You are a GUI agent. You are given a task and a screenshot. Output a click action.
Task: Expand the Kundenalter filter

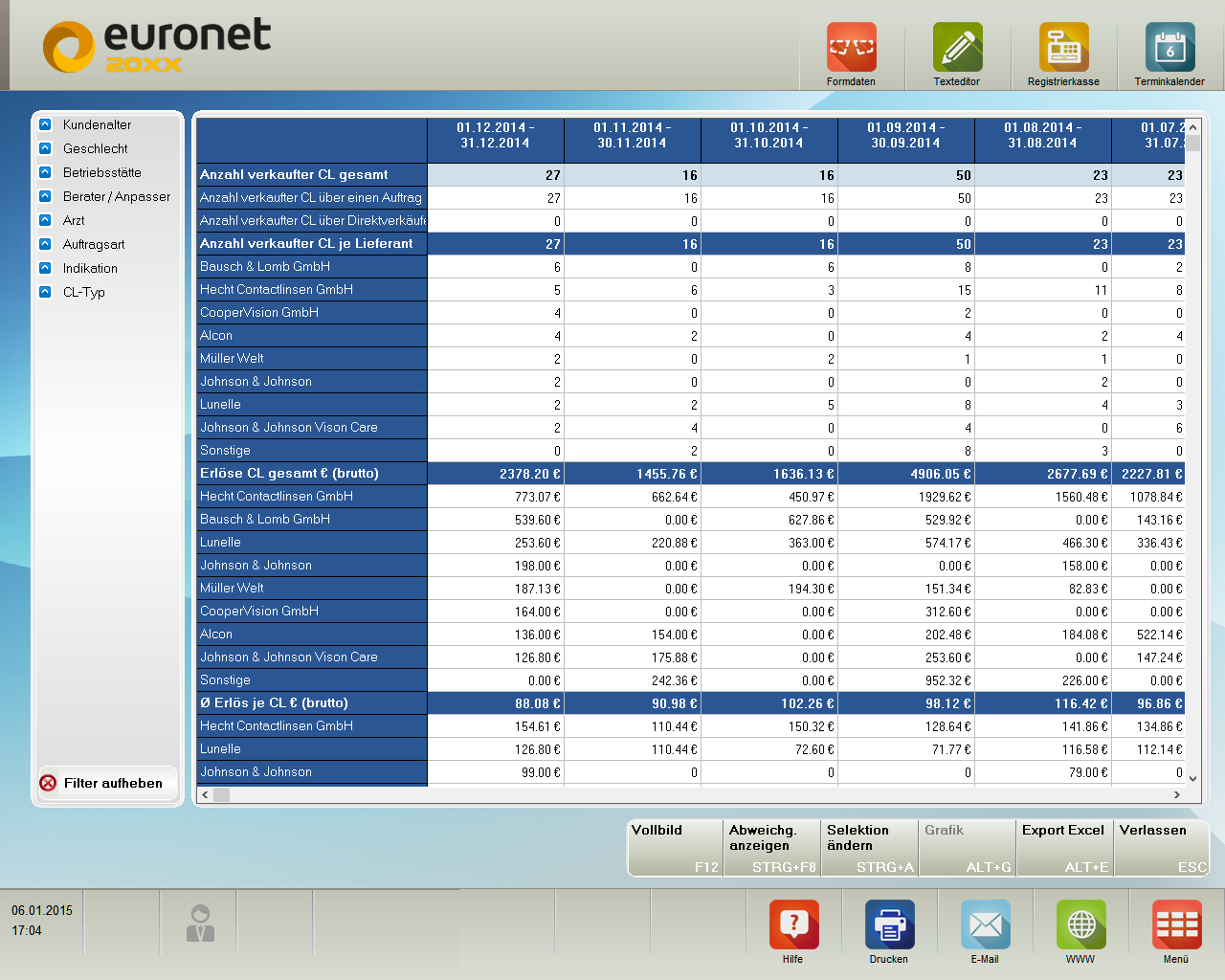[x=45, y=124]
